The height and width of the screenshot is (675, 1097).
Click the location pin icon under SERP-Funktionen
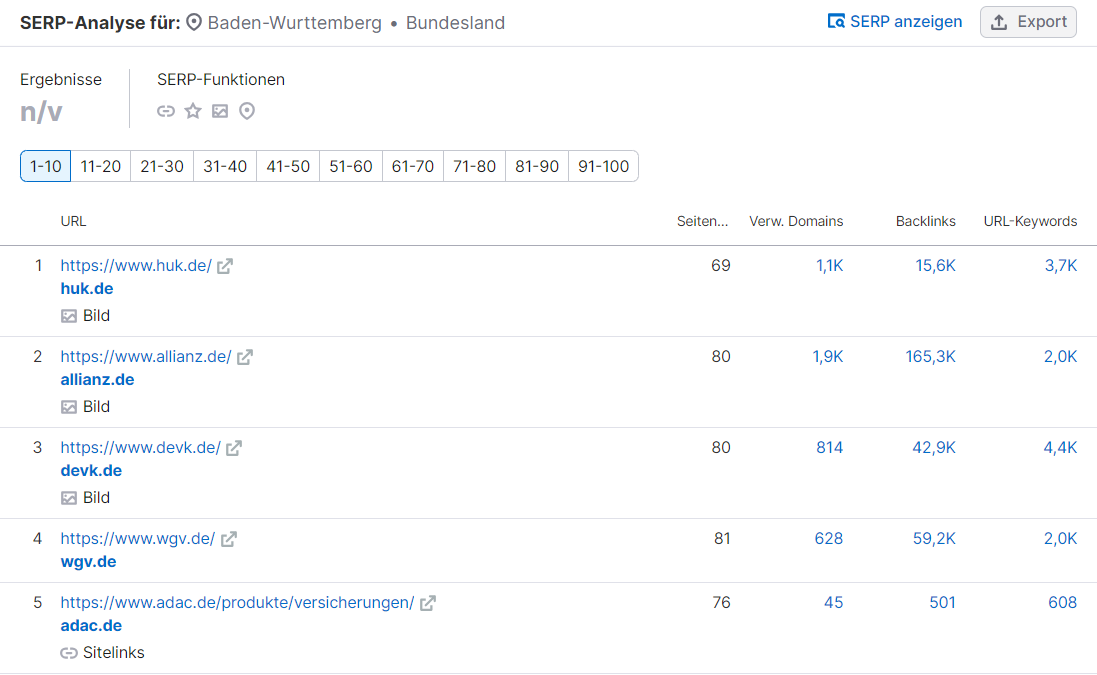[246, 111]
